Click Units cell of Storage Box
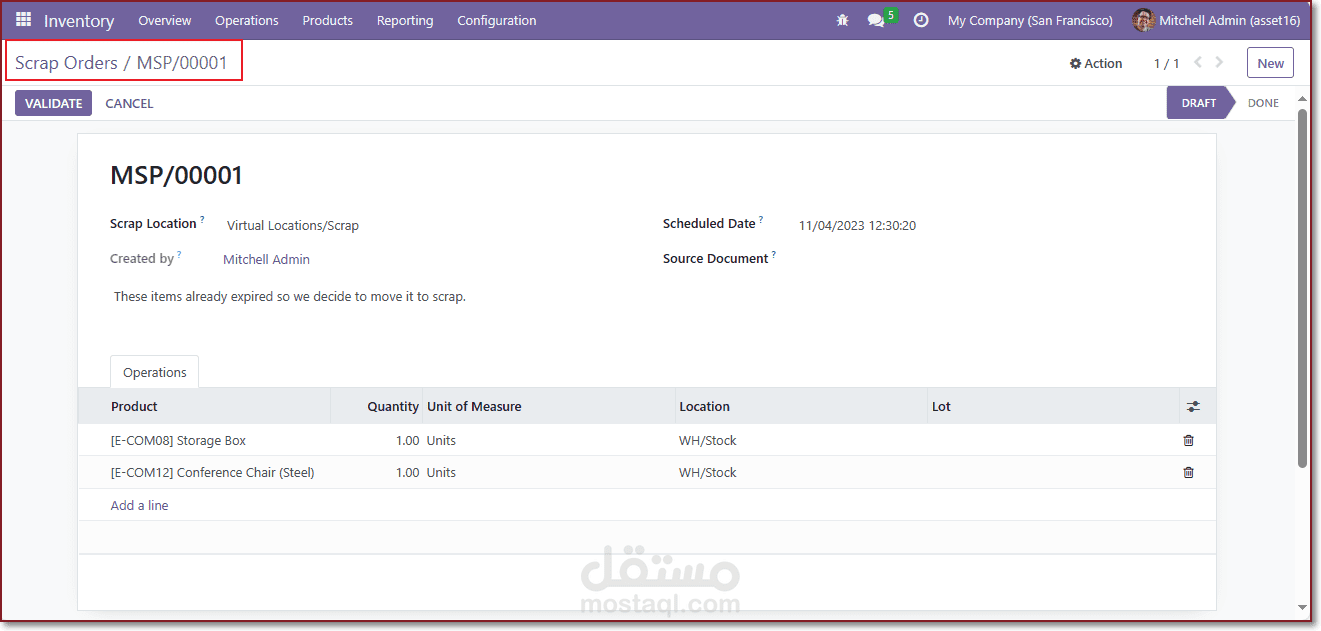Viewport: 1321px width, 631px height. click(x=441, y=440)
